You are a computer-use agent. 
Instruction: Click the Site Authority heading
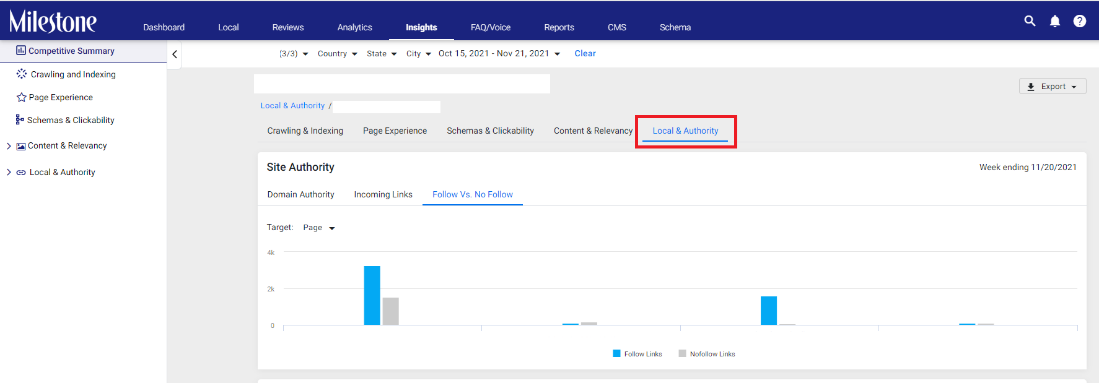pos(301,168)
